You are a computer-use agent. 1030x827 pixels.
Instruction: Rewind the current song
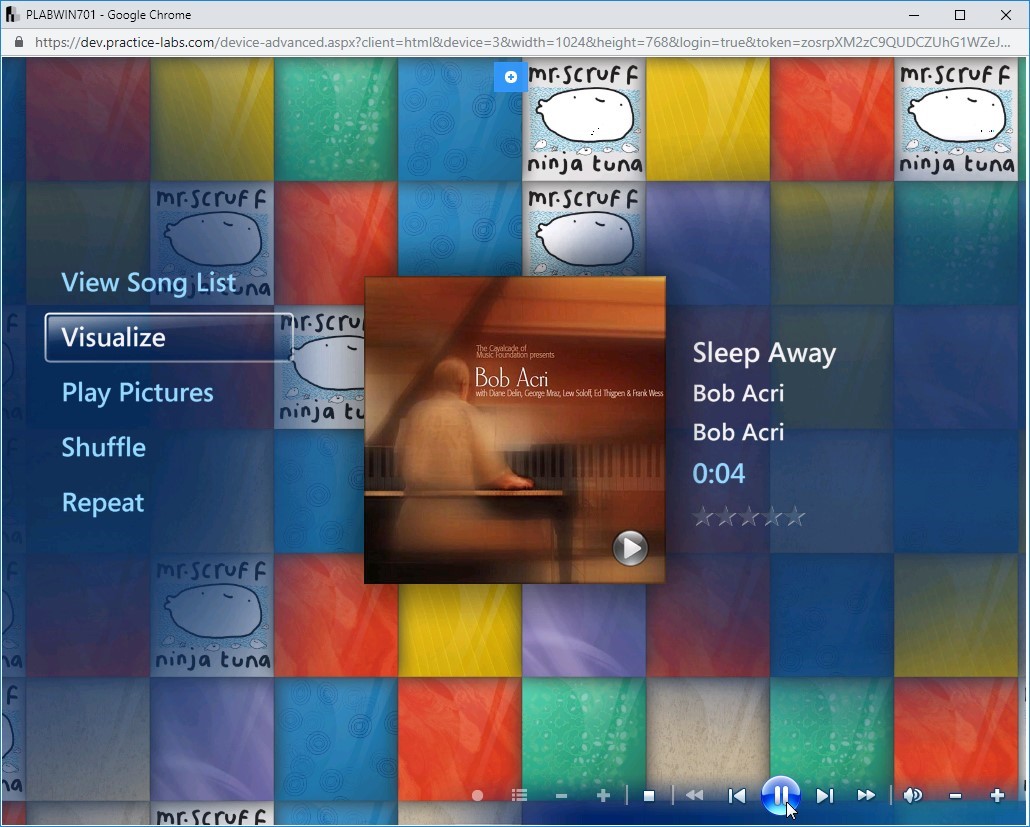(694, 795)
